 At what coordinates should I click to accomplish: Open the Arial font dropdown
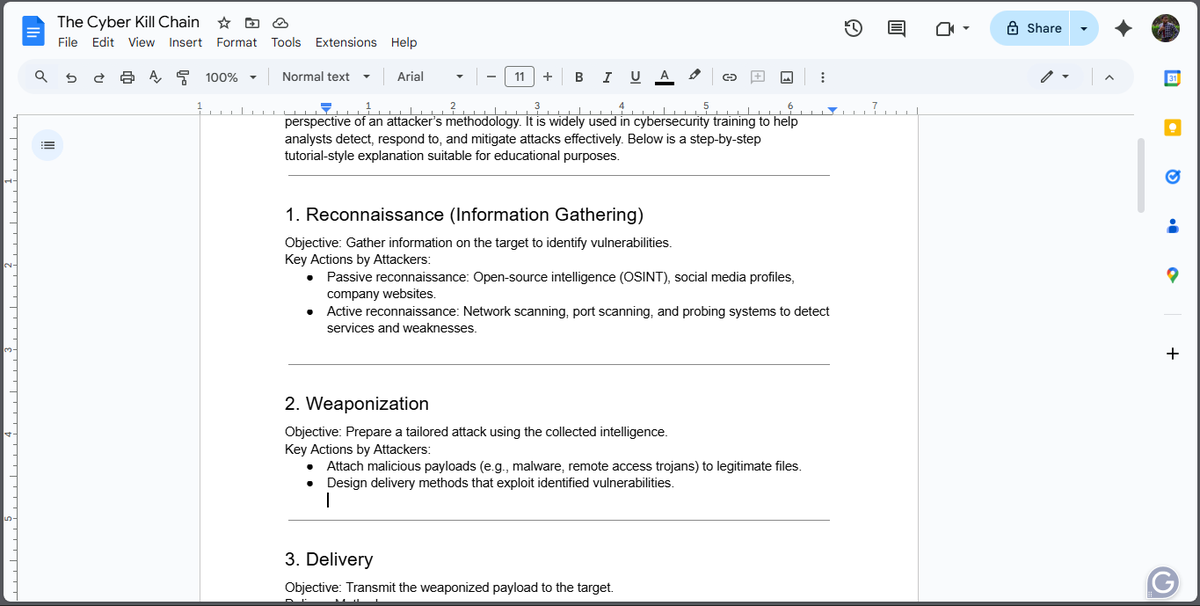point(430,77)
